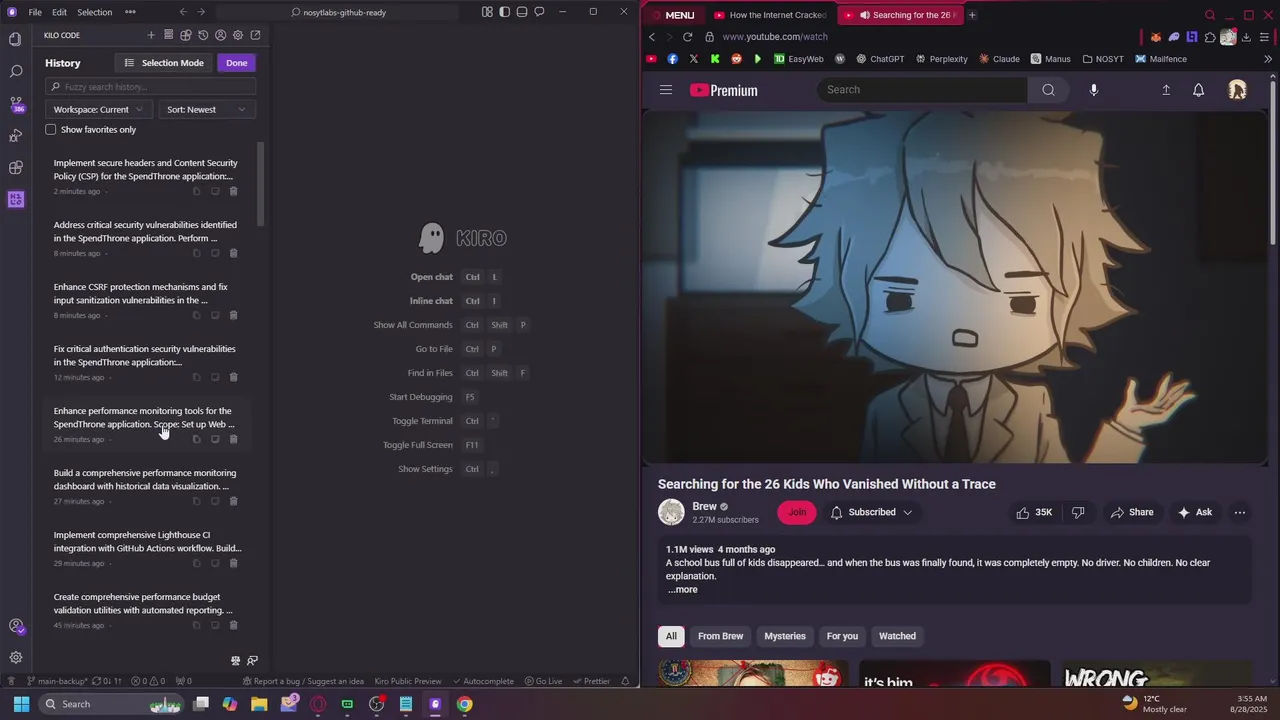The height and width of the screenshot is (720, 1280).
Task: Click the Share button under video
Action: [x=1131, y=512]
